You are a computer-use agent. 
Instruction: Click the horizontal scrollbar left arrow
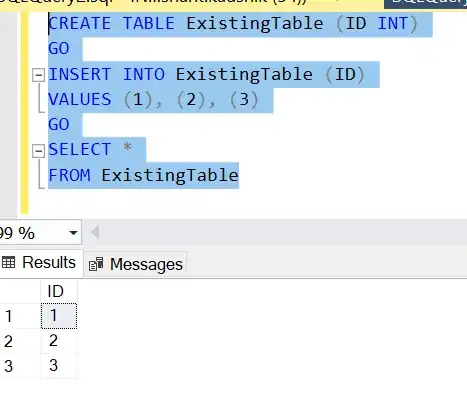tap(96, 232)
